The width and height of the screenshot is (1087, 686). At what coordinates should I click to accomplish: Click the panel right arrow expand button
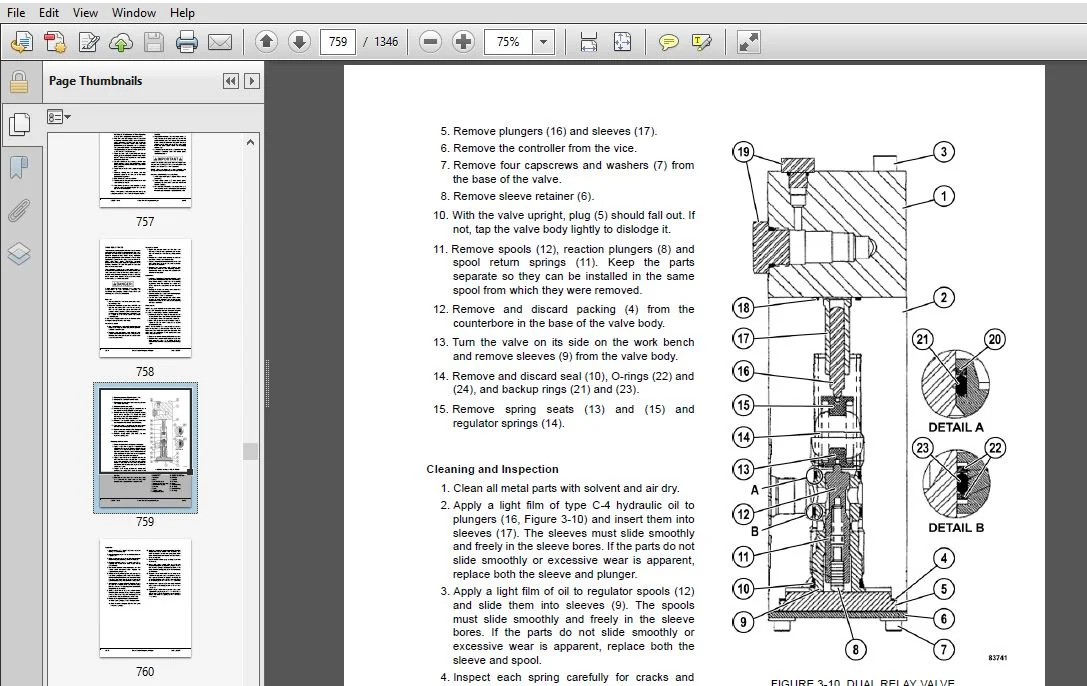252,81
